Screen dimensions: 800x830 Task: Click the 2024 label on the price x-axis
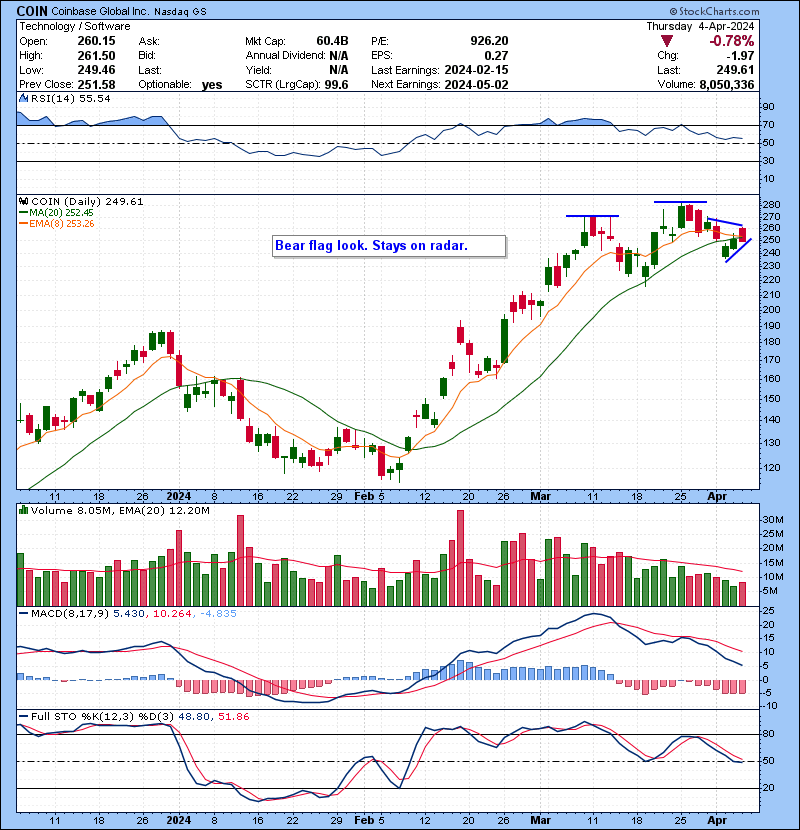pos(178,496)
